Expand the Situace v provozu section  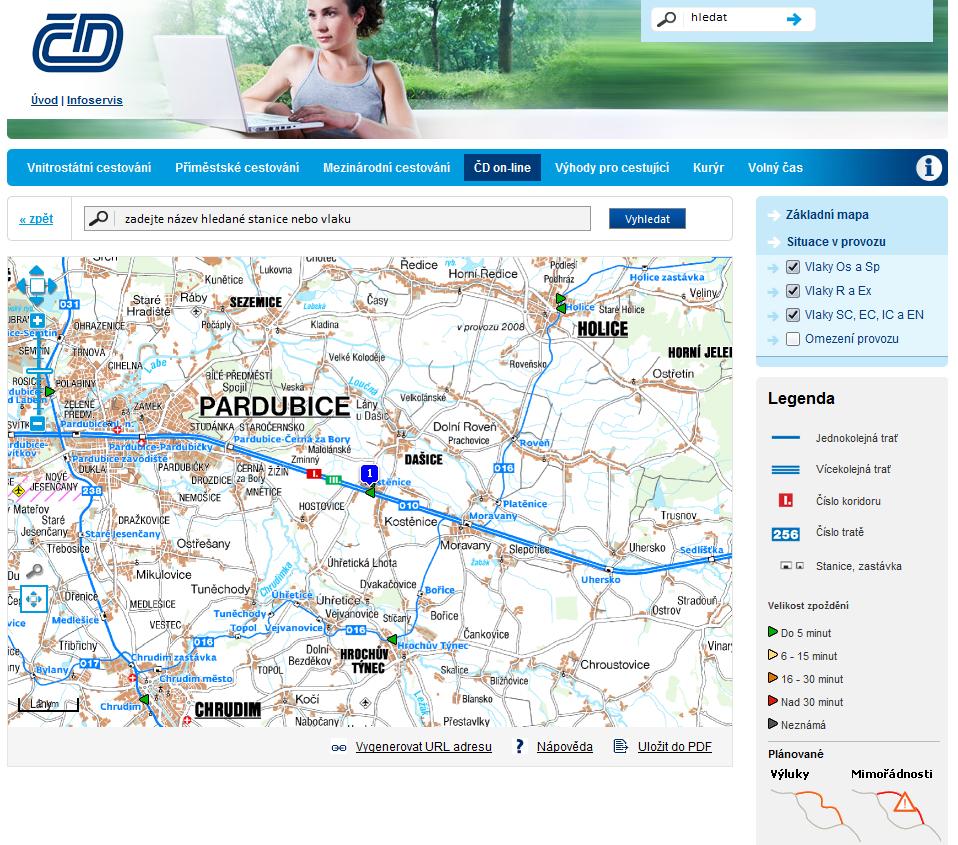click(835, 242)
